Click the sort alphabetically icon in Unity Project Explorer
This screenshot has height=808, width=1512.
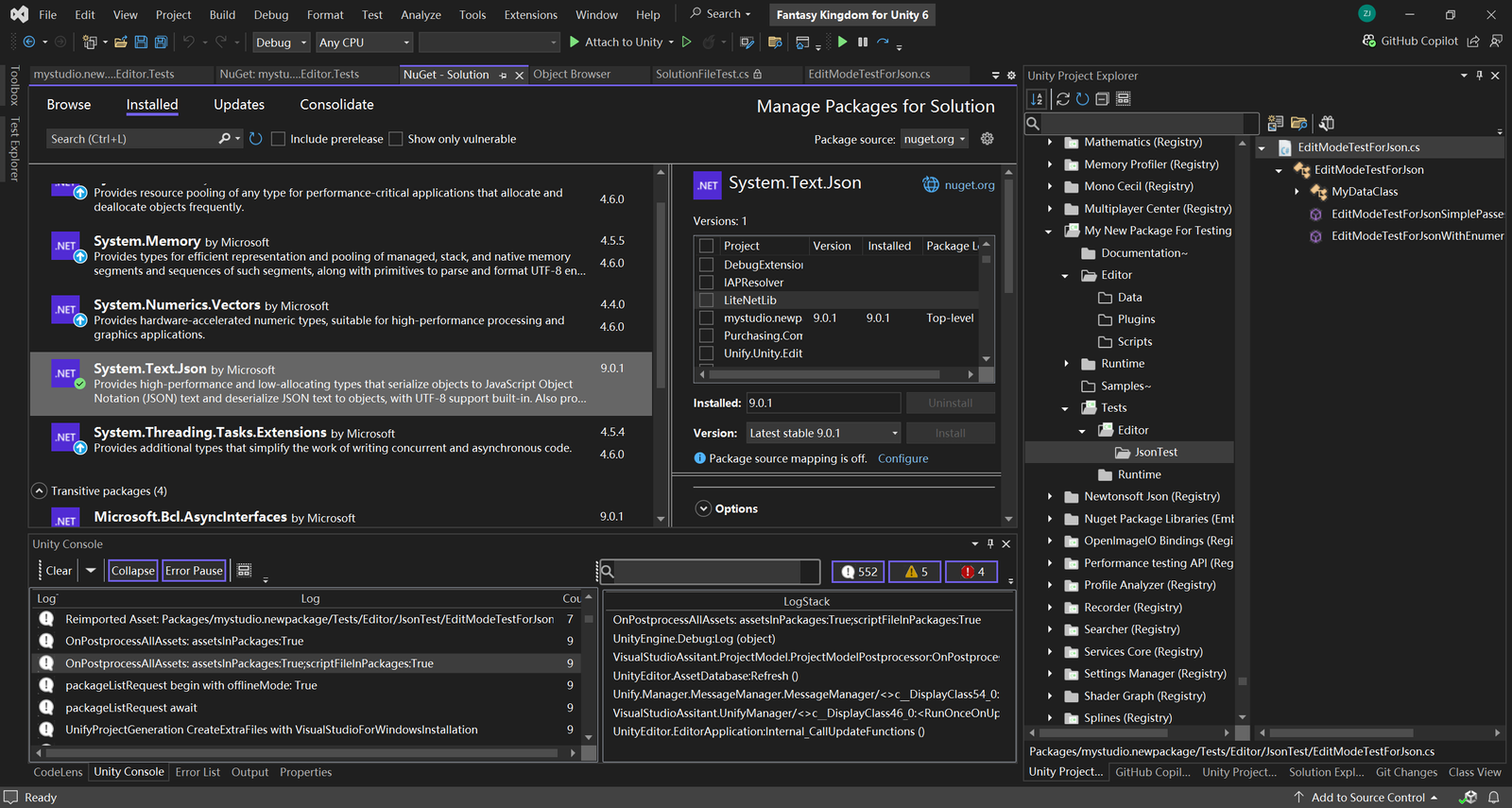coord(1037,99)
